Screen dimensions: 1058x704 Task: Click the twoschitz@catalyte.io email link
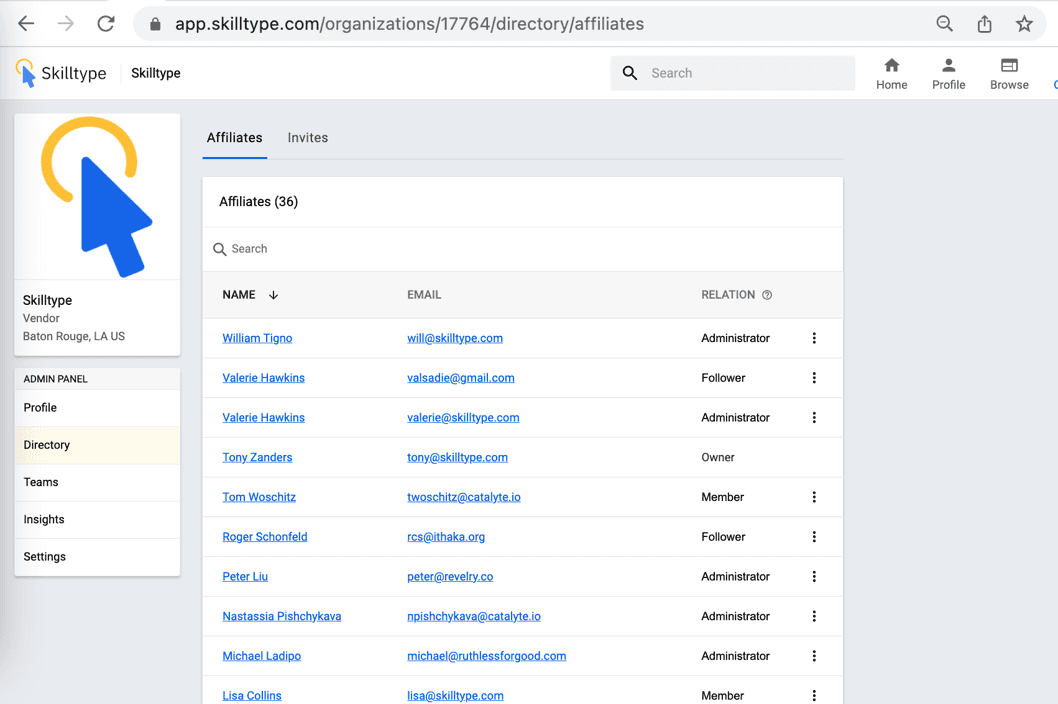pyautogui.click(x=464, y=497)
